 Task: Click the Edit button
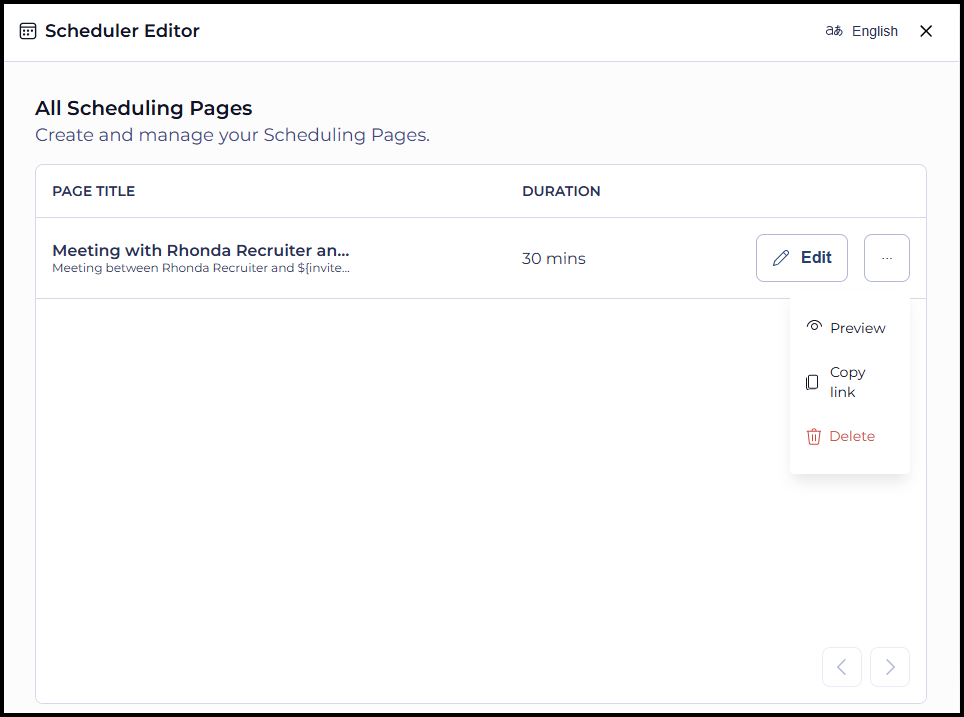click(801, 257)
